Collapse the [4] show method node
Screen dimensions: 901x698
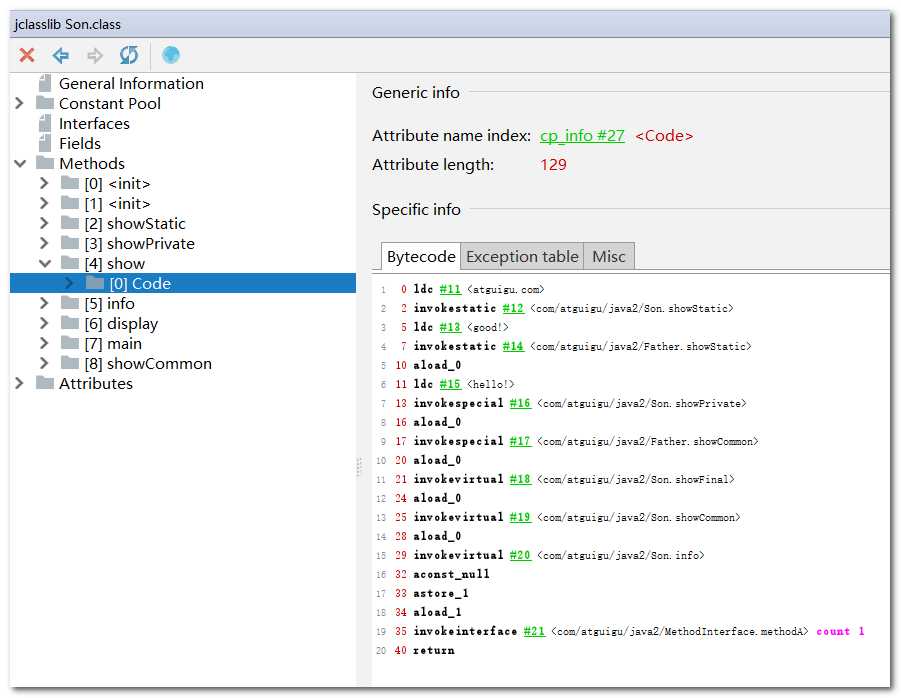pyautogui.click(x=44, y=264)
